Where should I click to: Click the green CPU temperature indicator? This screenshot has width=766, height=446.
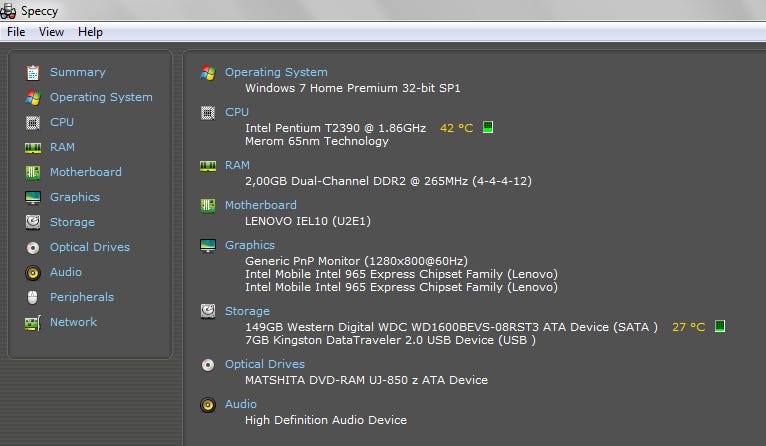point(488,127)
